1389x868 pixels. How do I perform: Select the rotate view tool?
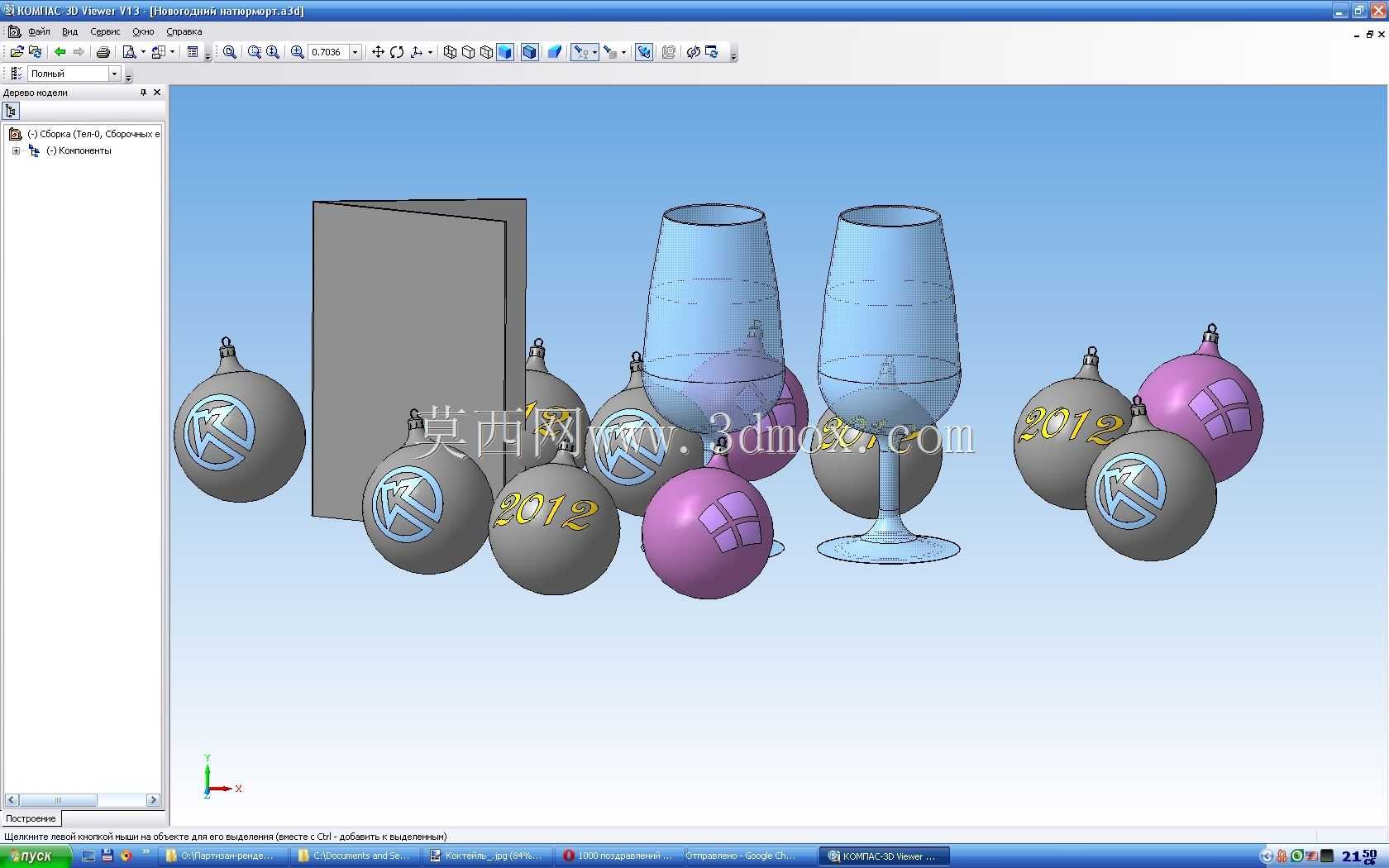pos(397,52)
